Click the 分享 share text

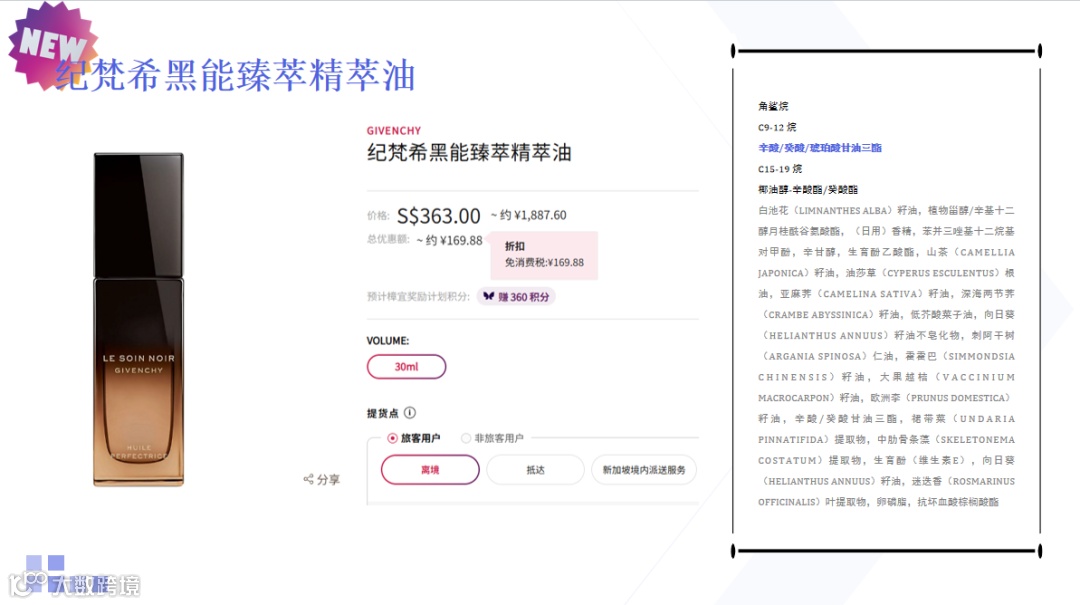(329, 480)
